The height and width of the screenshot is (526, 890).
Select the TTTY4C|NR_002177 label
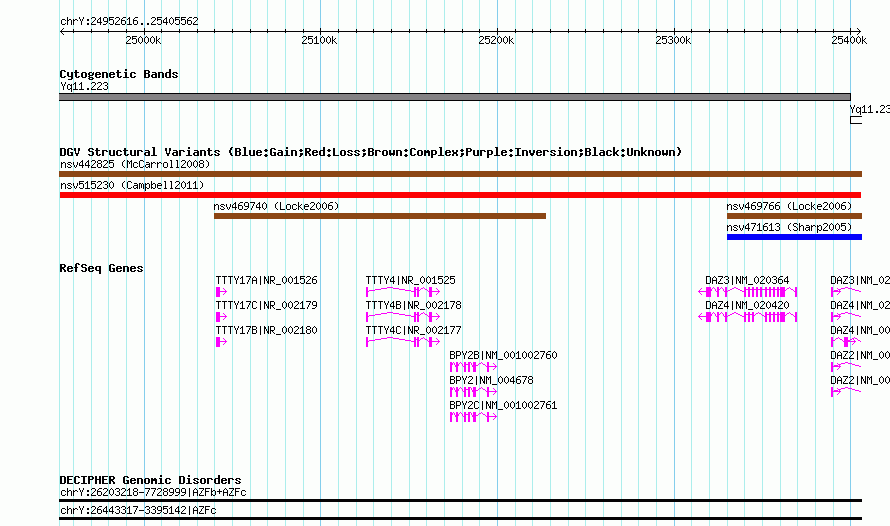pos(413,330)
